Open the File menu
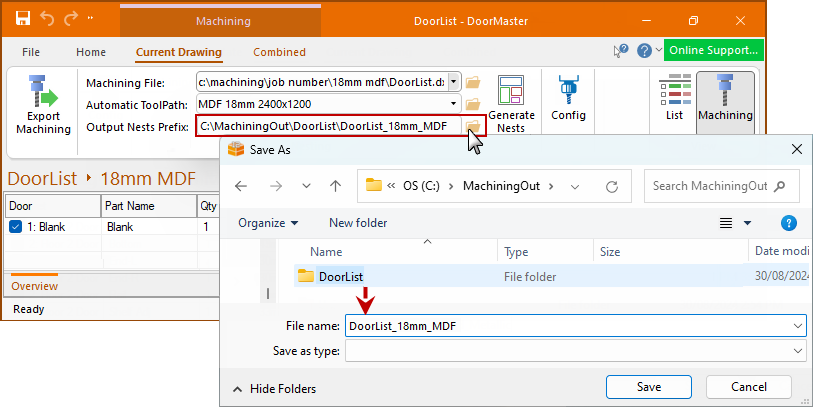The height and width of the screenshot is (407, 813). click(x=31, y=52)
